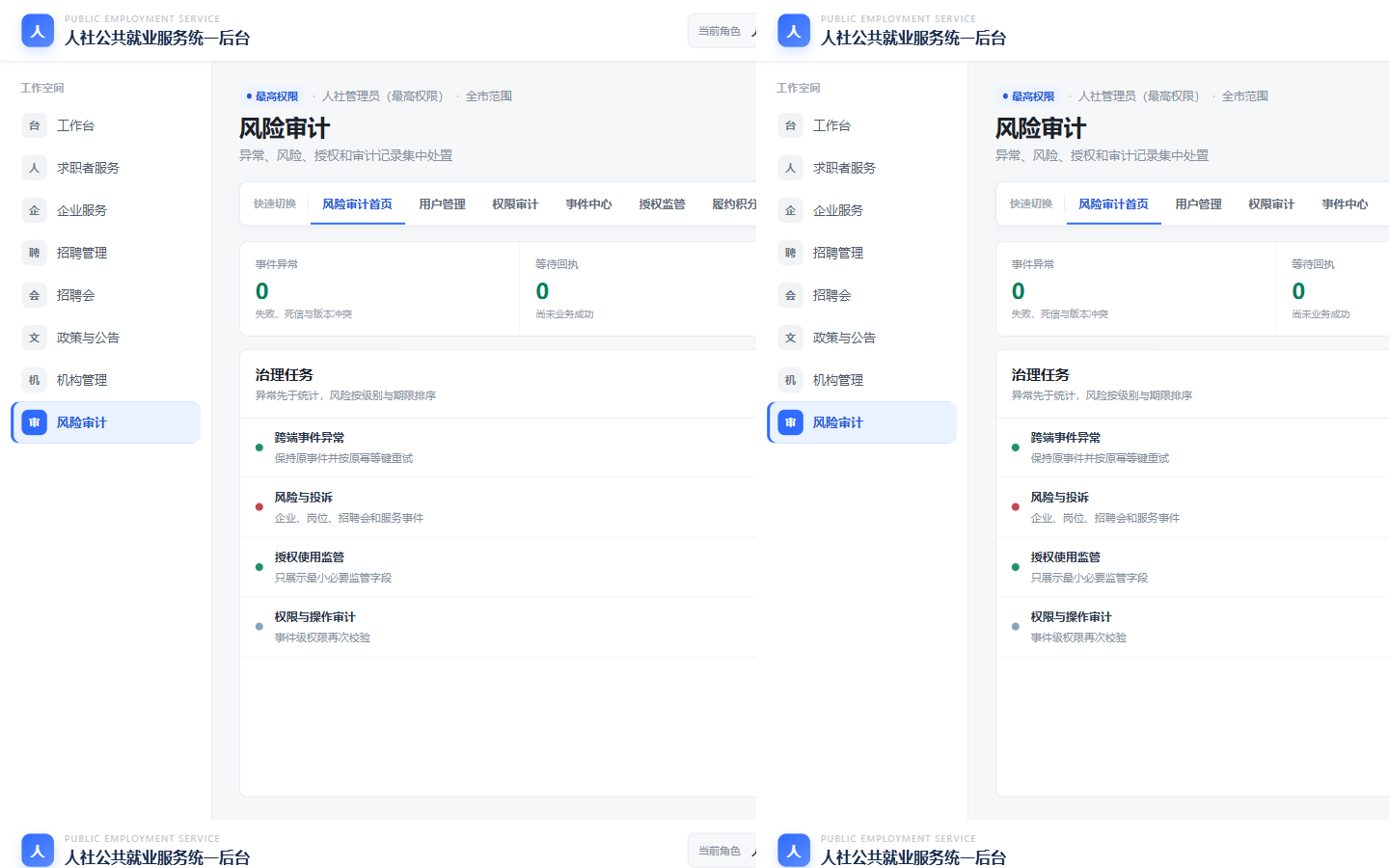Open 跨端事件异常 task in right-hand view
The height and width of the screenshot is (868, 1389).
pyautogui.click(x=1192, y=448)
